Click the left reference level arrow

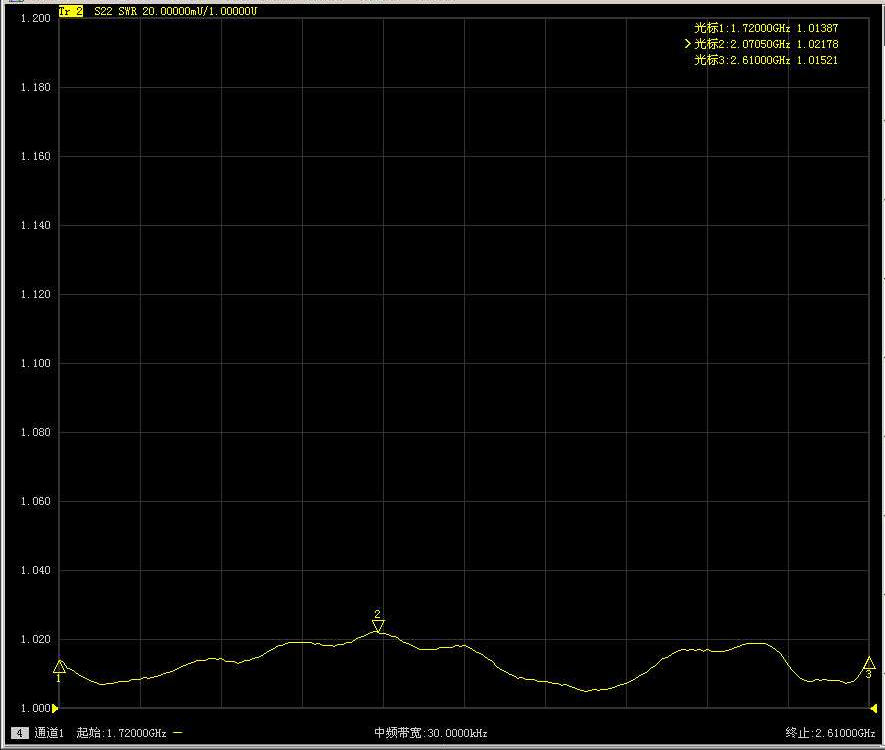click(55, 708)
